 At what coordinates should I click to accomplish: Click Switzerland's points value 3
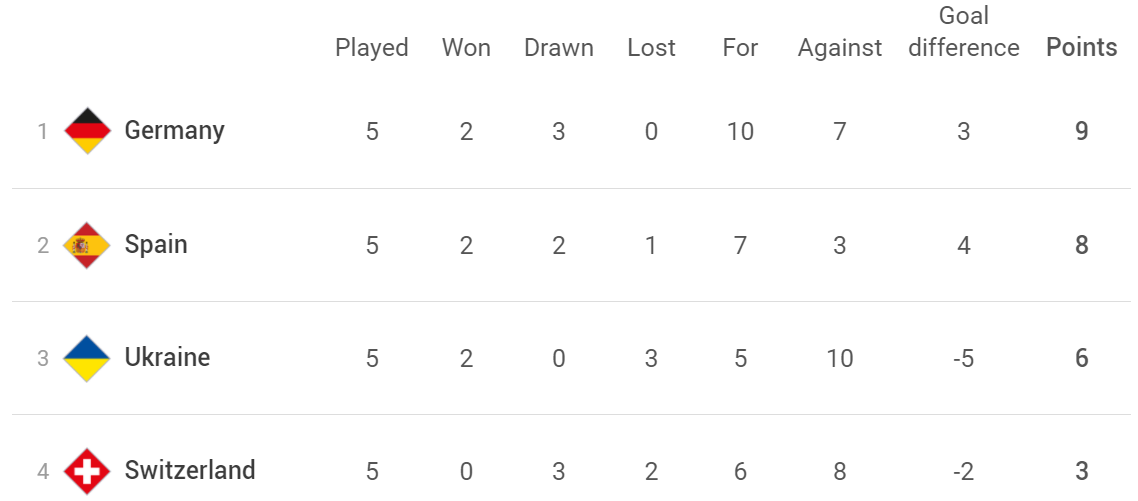point(1081,471)
